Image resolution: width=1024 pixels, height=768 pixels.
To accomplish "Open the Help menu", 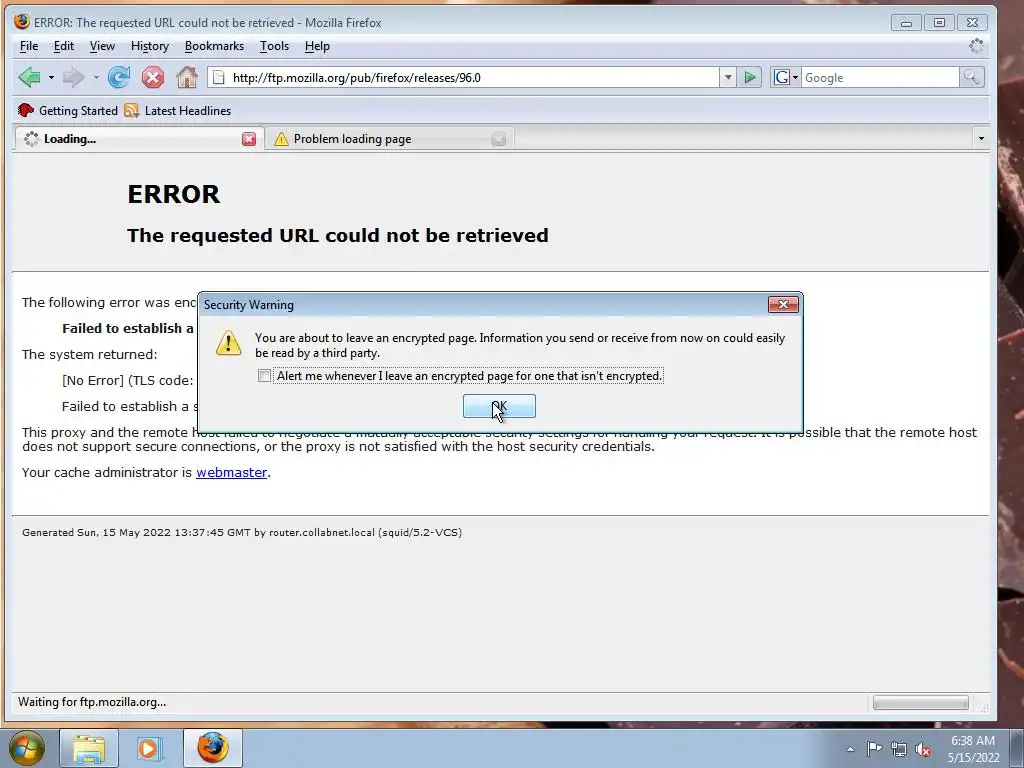I will [317, 46].
